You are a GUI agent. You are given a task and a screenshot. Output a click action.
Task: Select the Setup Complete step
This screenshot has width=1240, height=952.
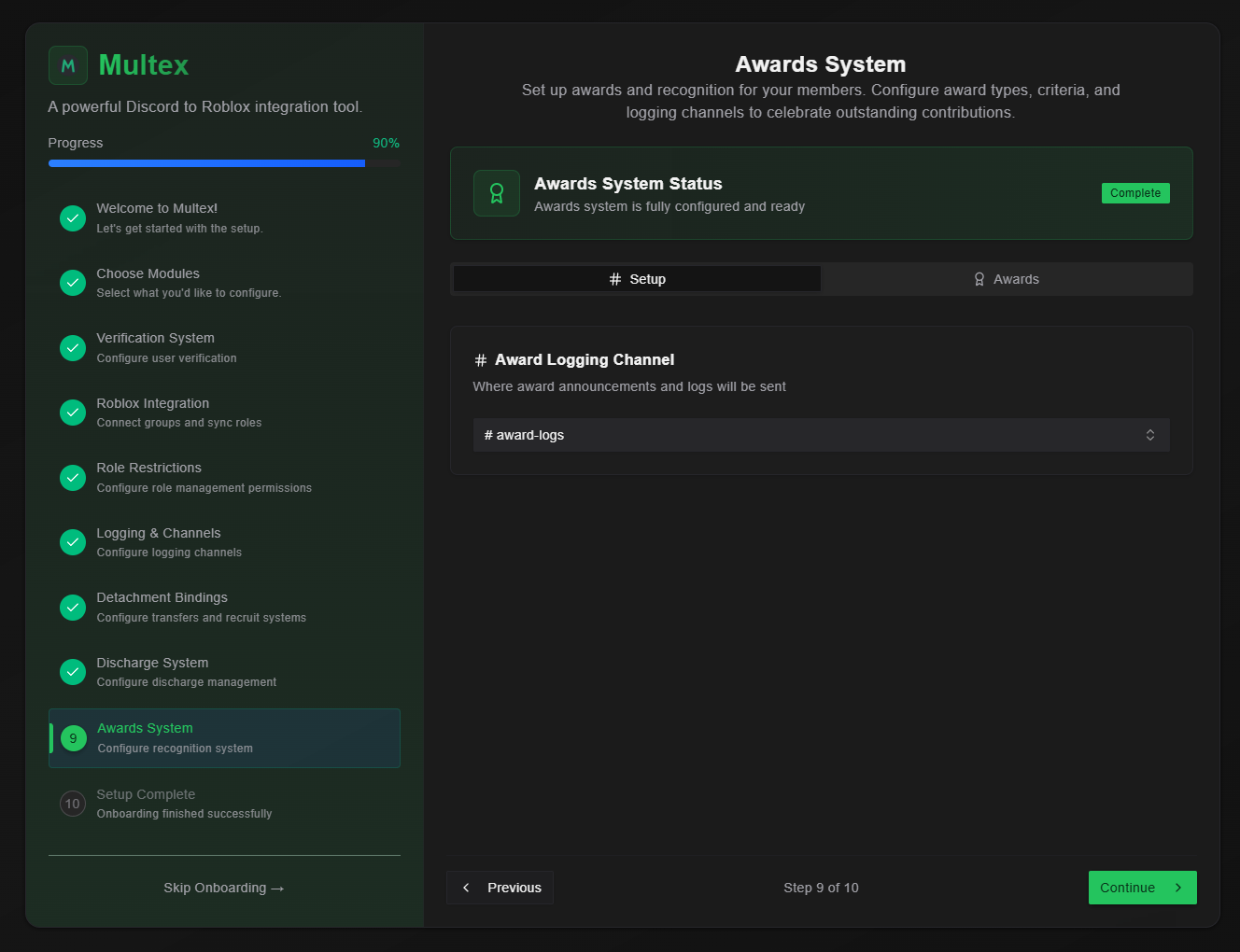point(224,804)
